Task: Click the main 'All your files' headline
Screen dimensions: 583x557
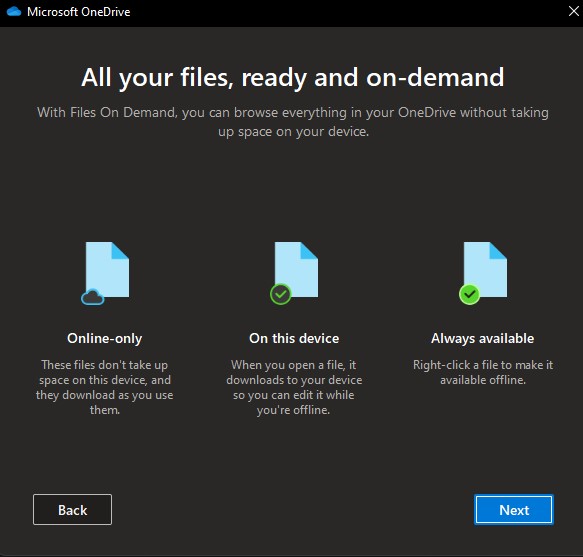Action: click(293, 77)
